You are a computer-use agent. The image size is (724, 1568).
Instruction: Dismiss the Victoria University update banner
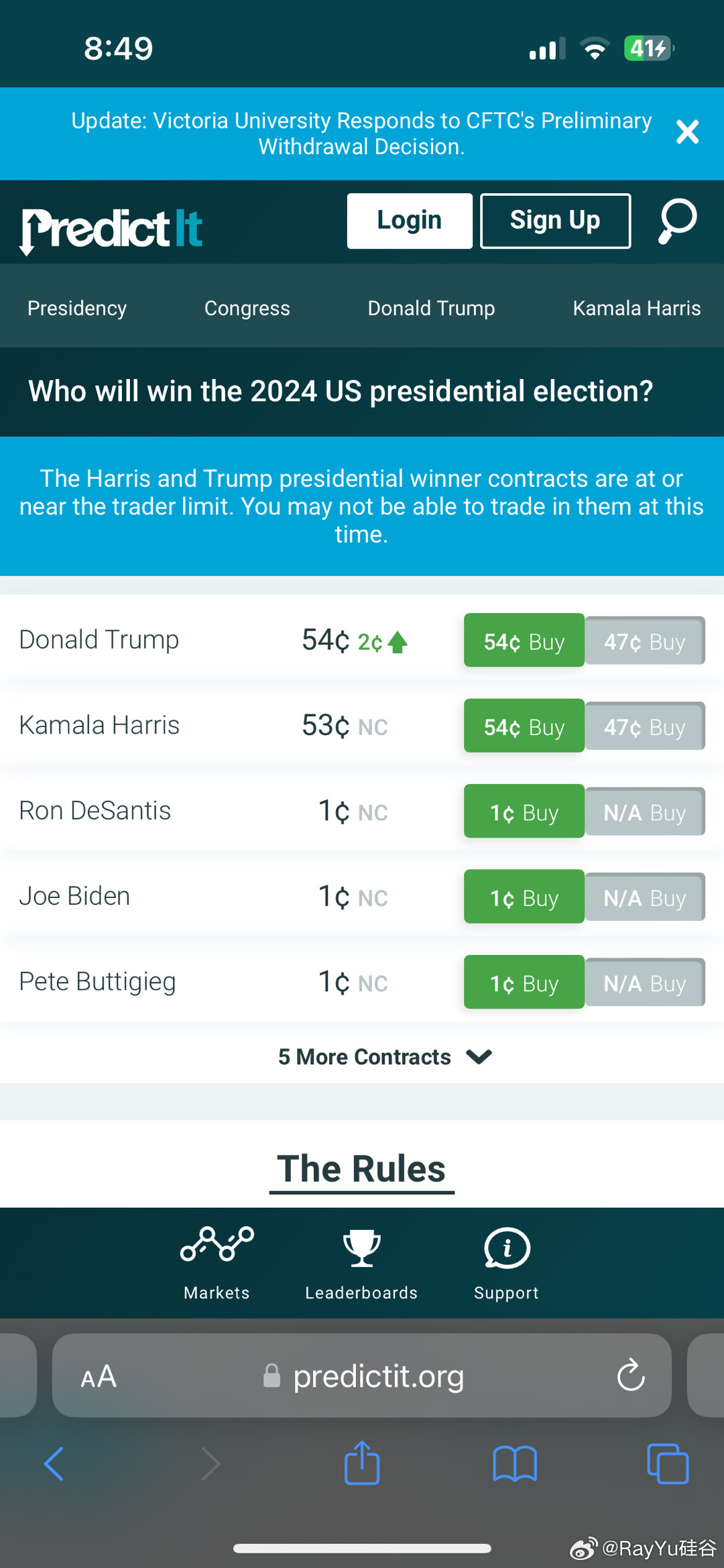pyautogui.click(x=687, y=132)
